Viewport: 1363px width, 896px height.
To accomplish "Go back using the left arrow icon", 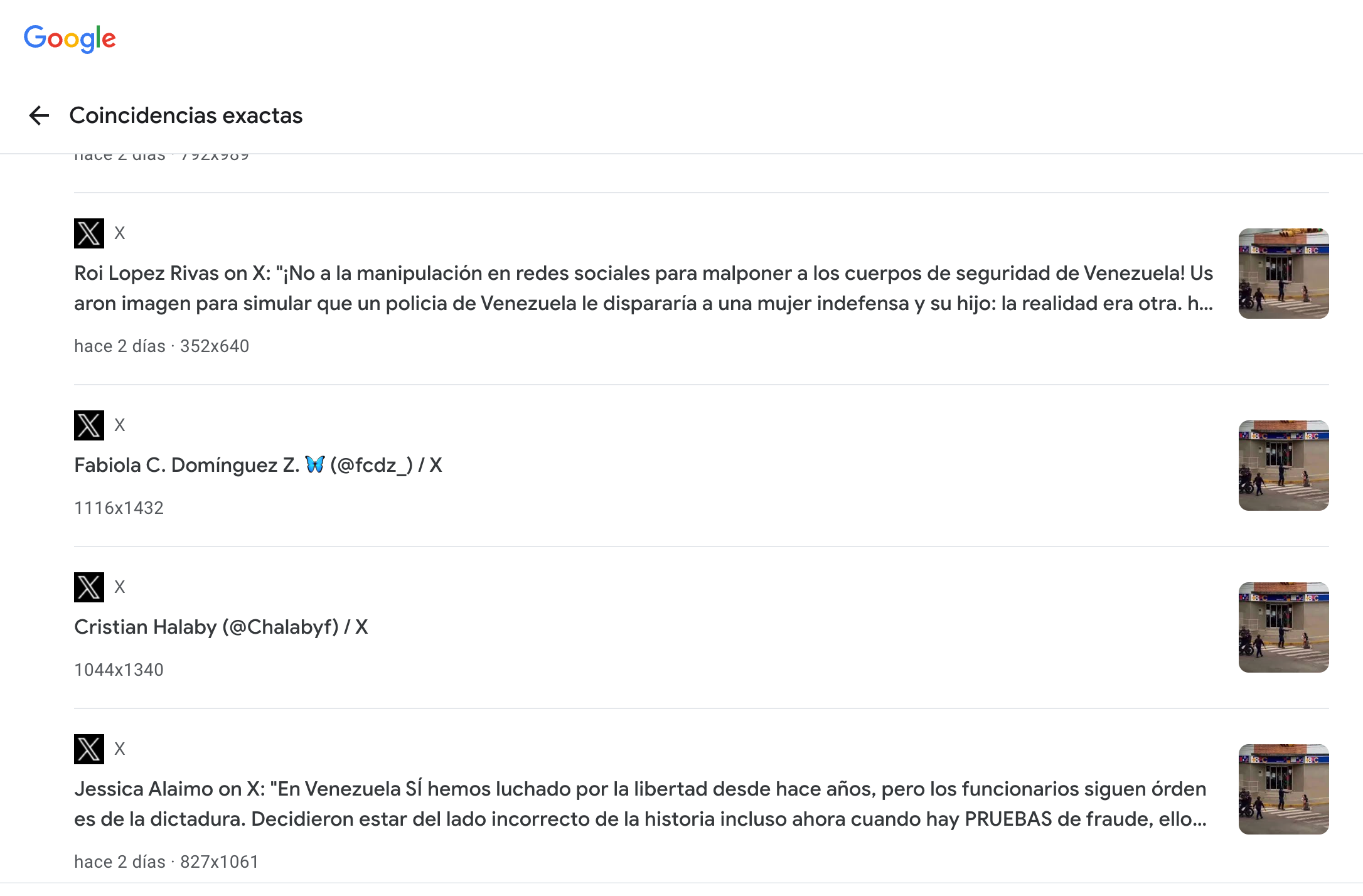I will click(x=39, y=115).
